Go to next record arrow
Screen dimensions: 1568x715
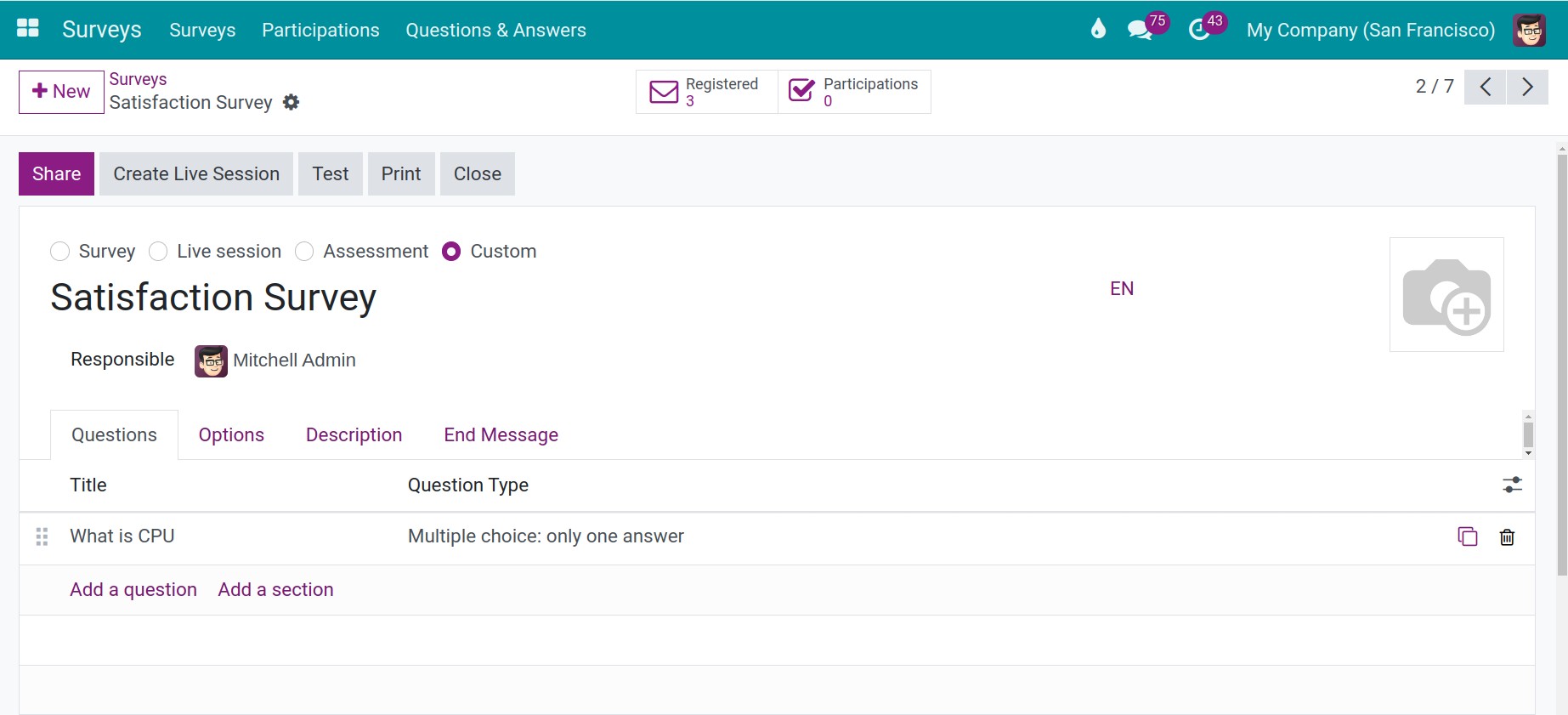[x=1527, y=87]
